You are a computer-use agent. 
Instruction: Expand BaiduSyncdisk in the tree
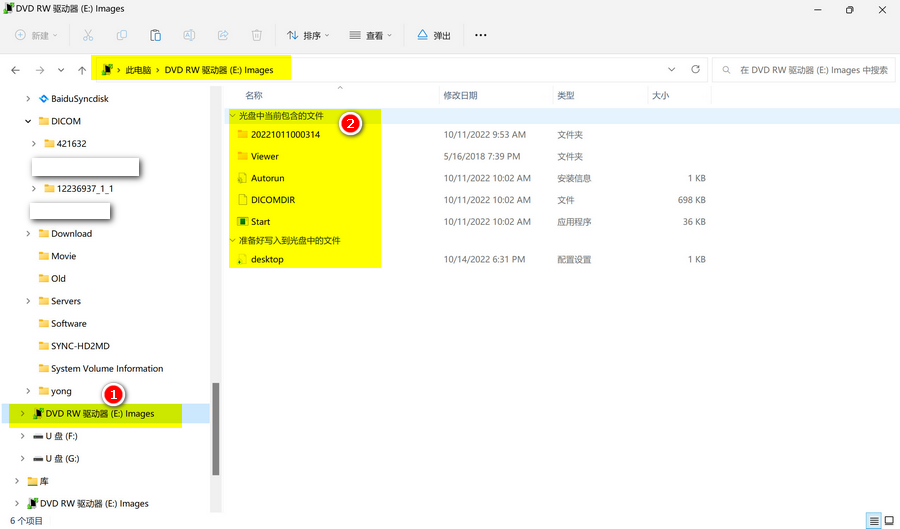pos(28,99)
